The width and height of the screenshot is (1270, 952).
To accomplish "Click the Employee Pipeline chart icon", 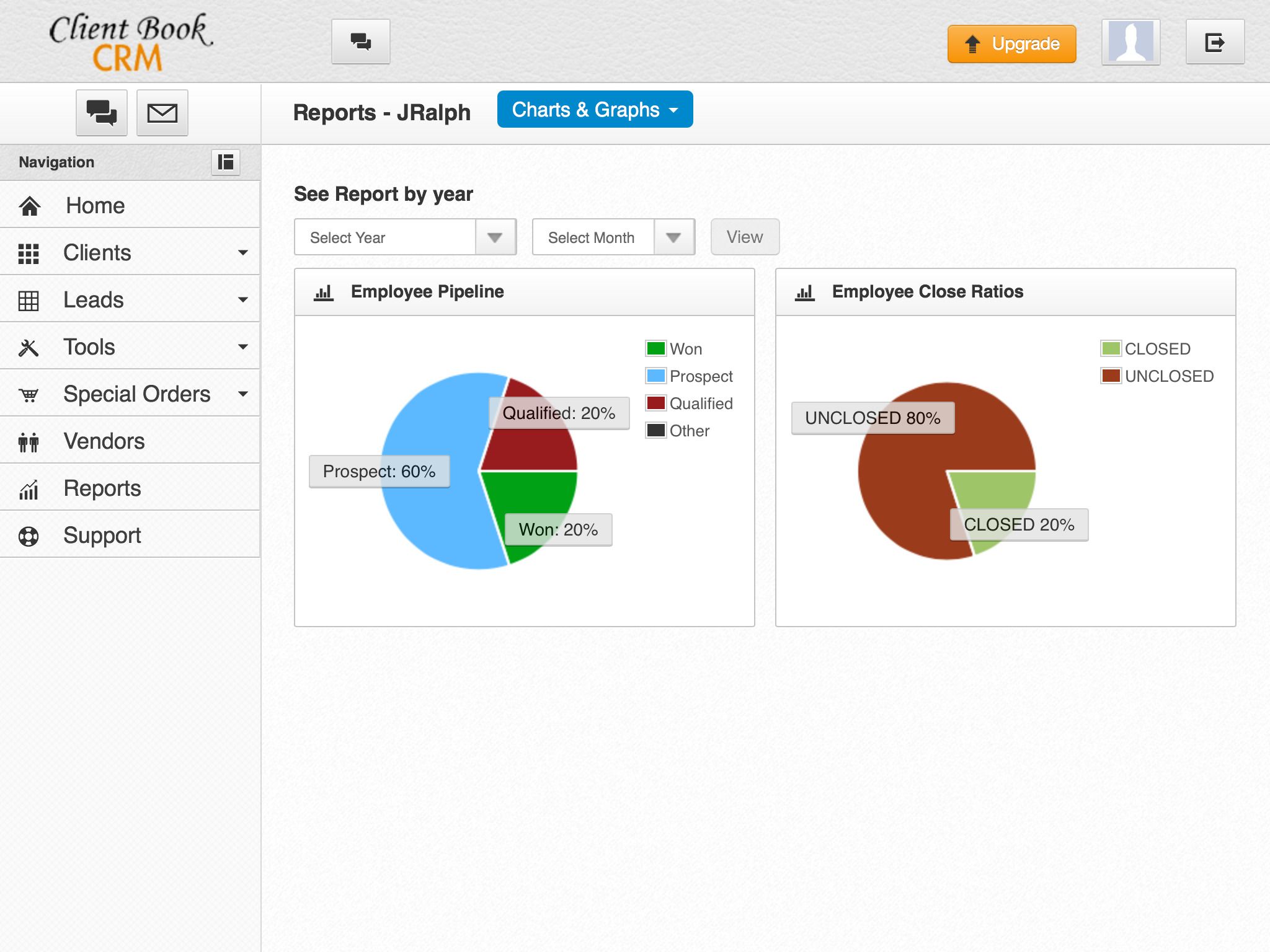I will click(x=324, y=292).
